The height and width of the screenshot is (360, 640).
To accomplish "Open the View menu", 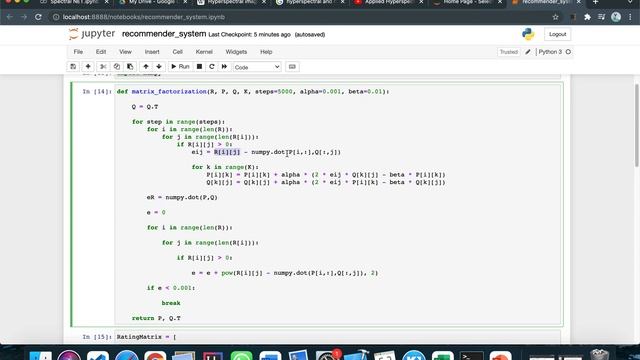I will tap(125, 52).
